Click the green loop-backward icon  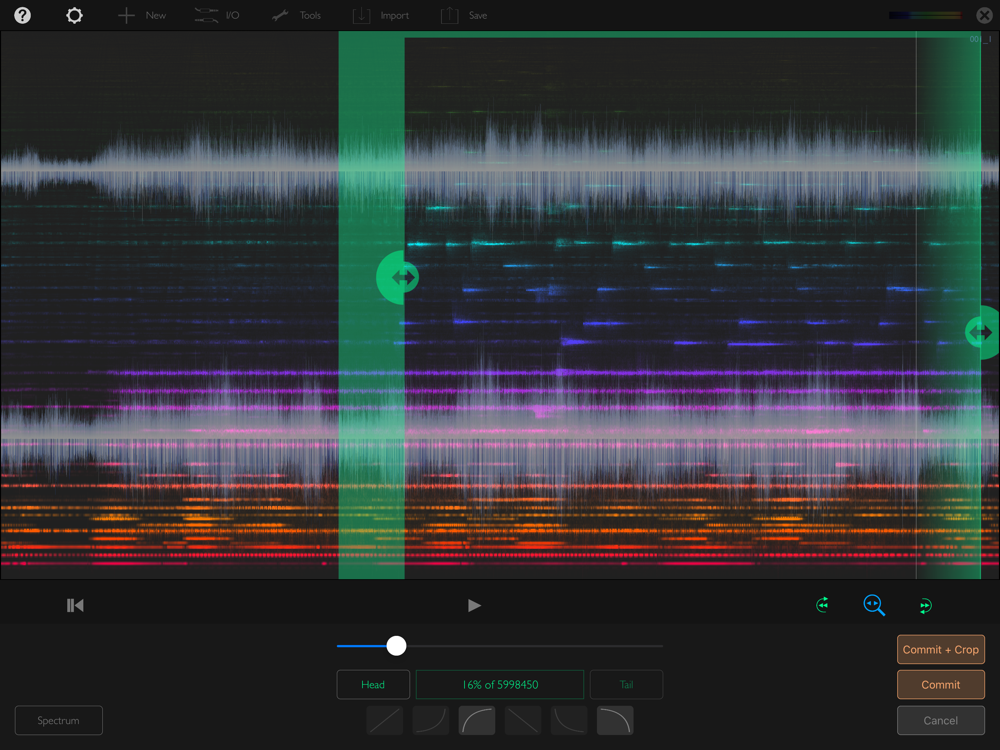click(822, 605)
